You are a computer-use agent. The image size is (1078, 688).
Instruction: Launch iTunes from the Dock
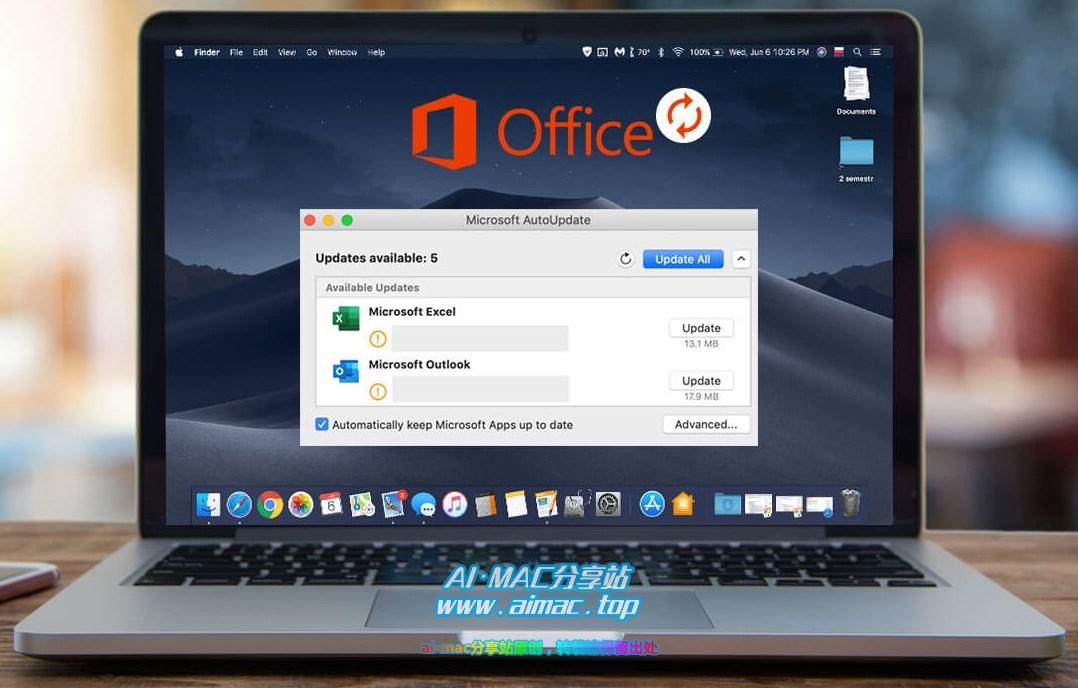point(454,504)
